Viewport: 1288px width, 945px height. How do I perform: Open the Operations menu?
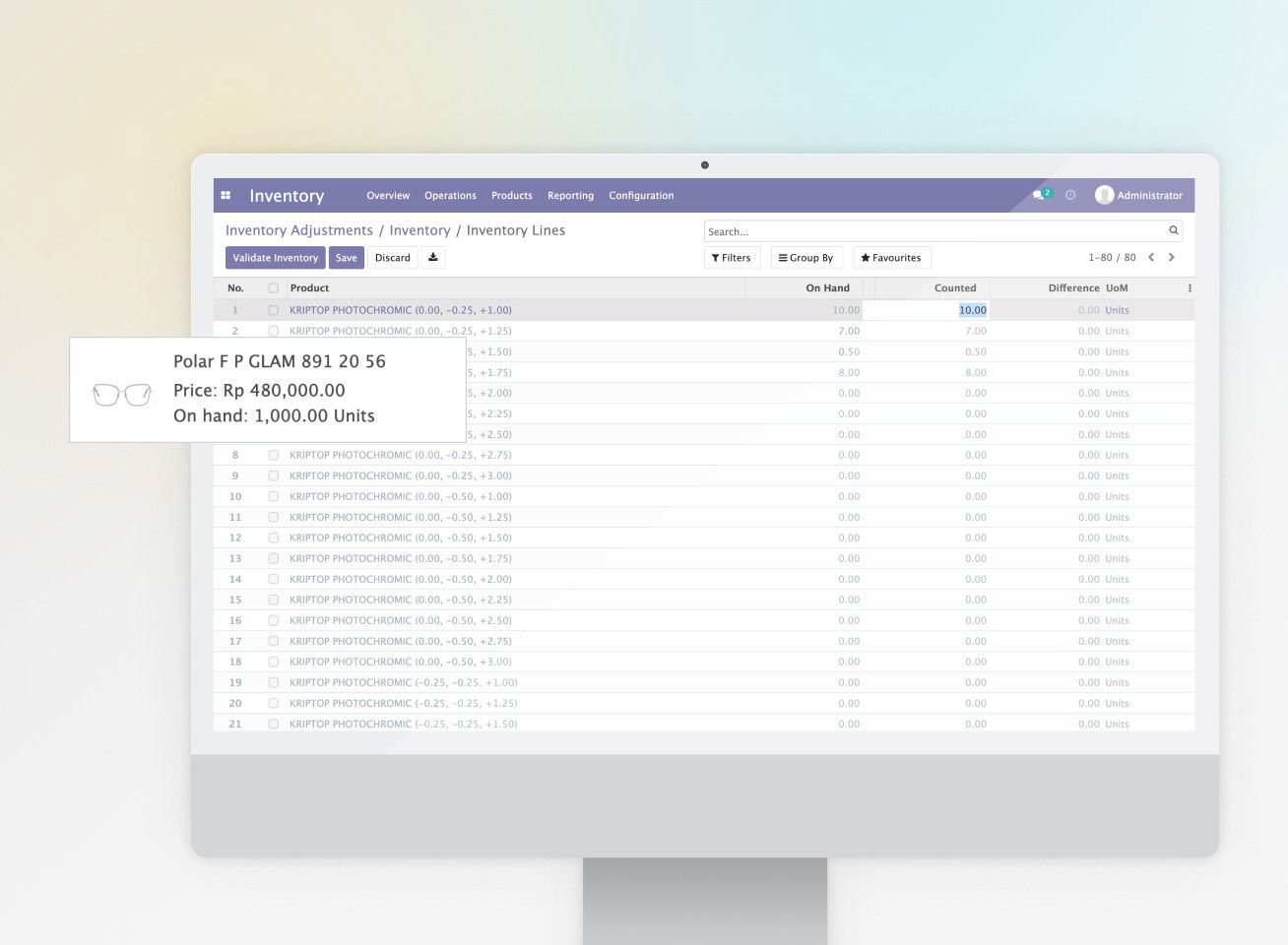(x=450, y=195)
